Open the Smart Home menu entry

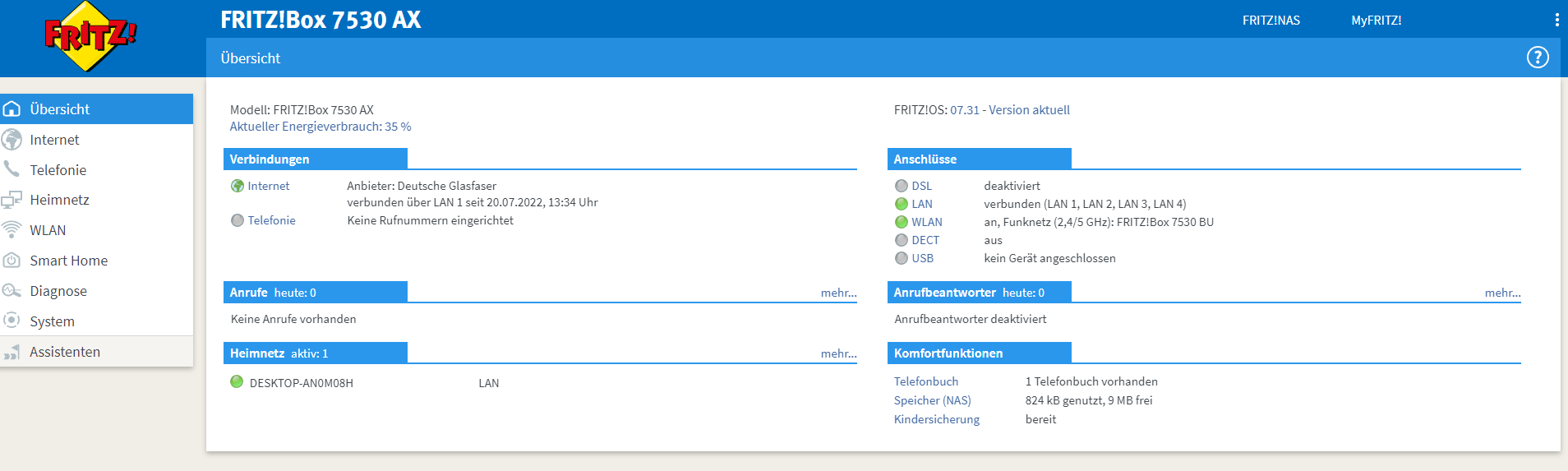pos(96,261)
